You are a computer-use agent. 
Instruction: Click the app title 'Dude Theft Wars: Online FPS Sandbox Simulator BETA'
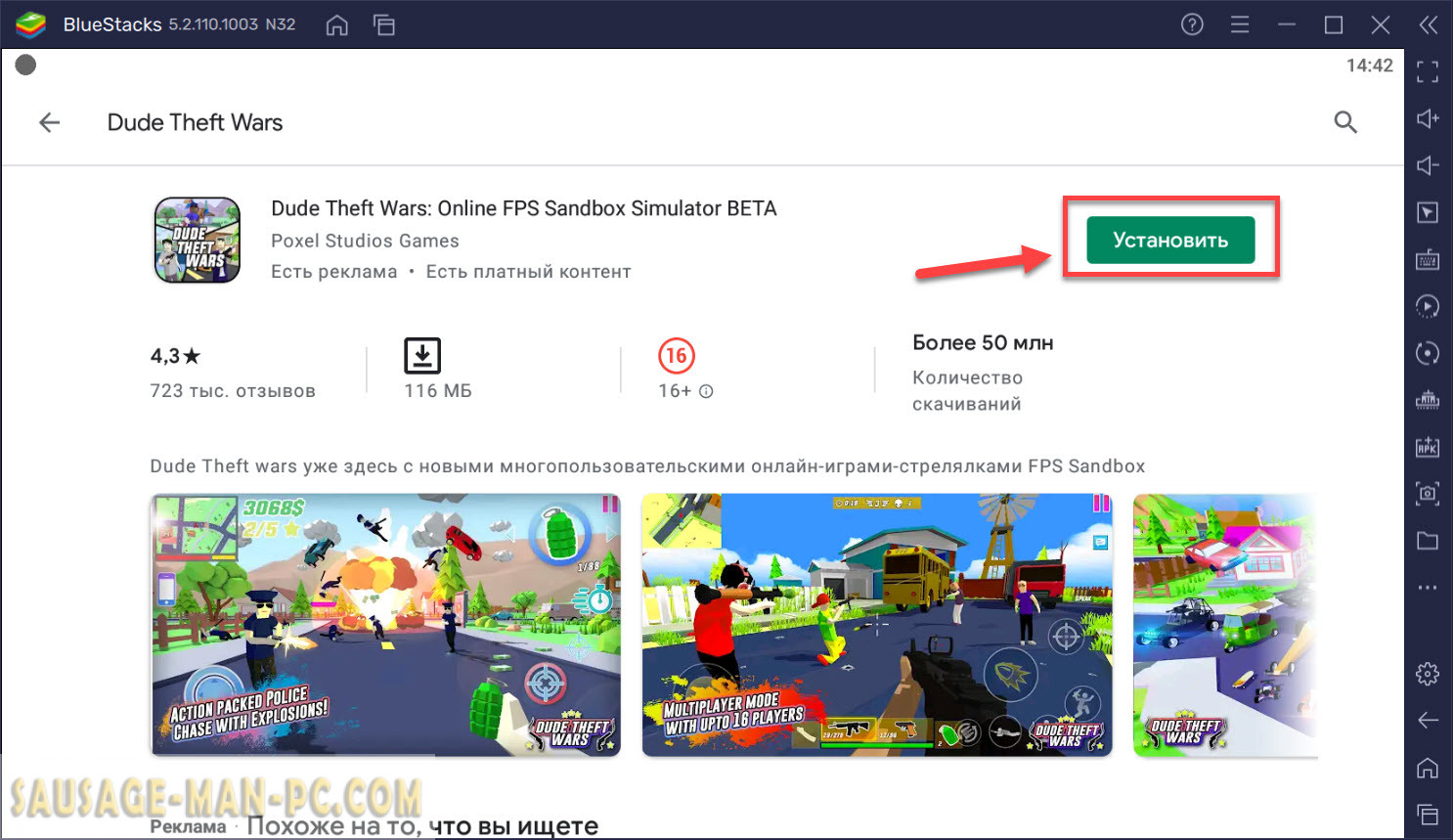[524, 208]
